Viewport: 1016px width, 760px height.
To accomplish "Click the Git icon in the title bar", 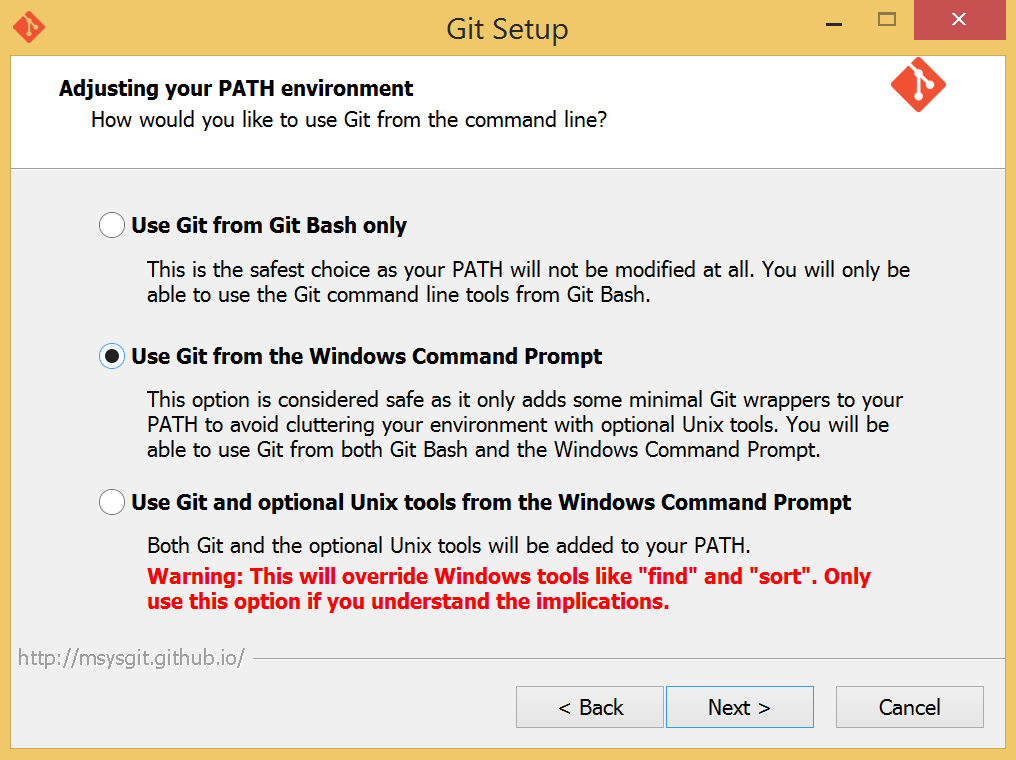I will 29,27.
